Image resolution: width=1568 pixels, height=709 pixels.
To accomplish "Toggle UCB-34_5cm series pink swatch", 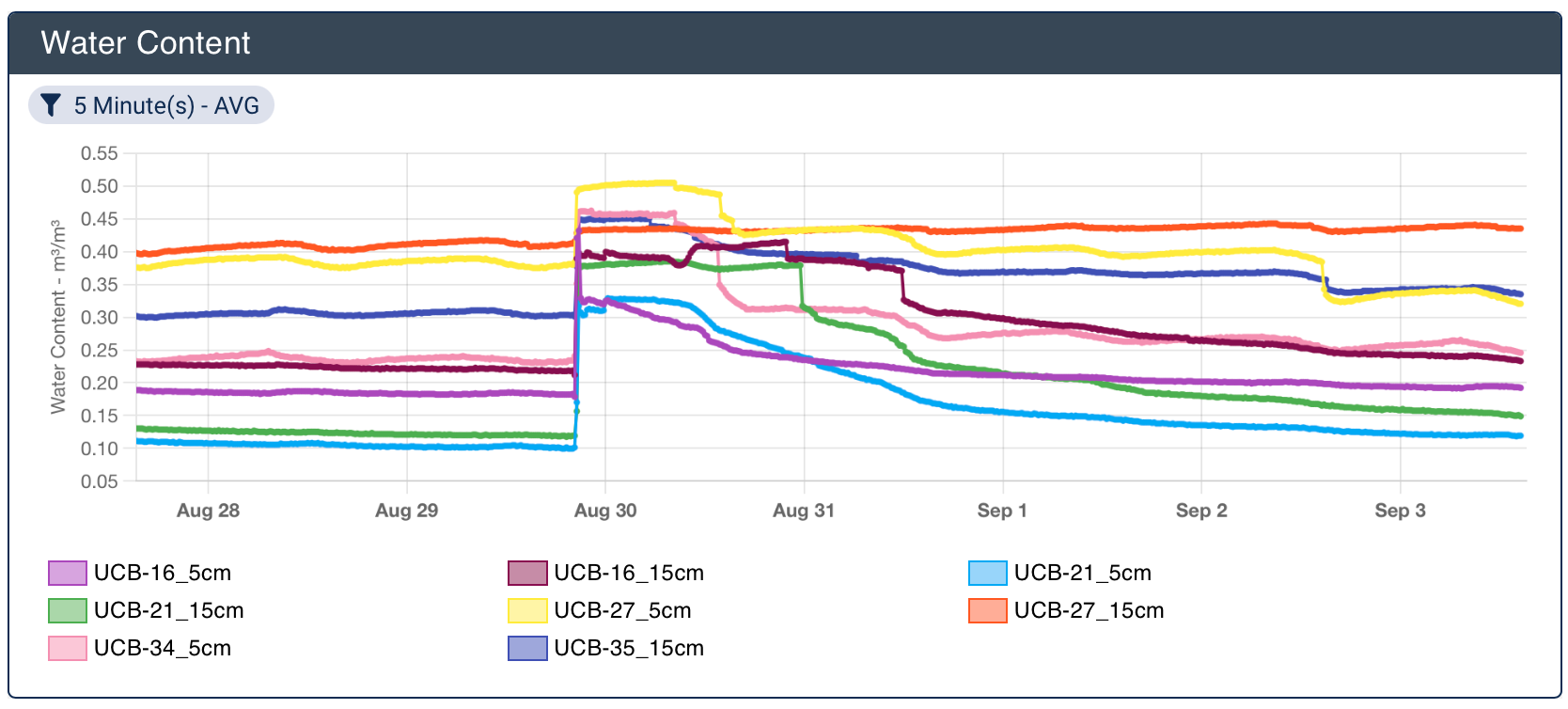I will tap(67, 648).
